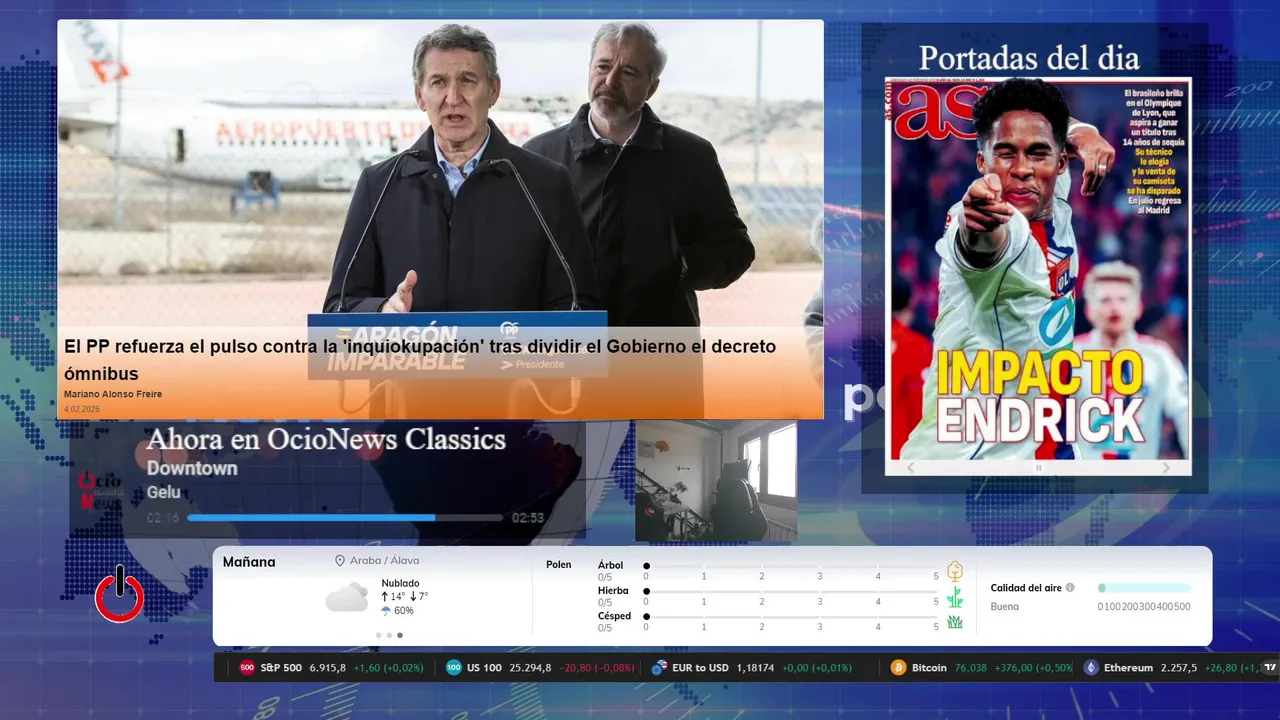1280x720 pixels.
Task: Click the Bitcoin price '76.038'
Action: tap(971, 668)
